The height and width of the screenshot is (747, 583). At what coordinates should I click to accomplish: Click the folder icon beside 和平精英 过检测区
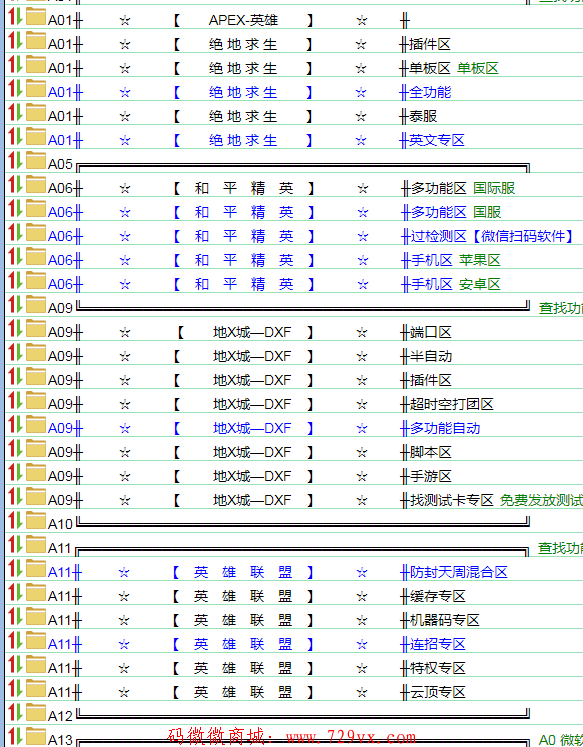[35, 232]
